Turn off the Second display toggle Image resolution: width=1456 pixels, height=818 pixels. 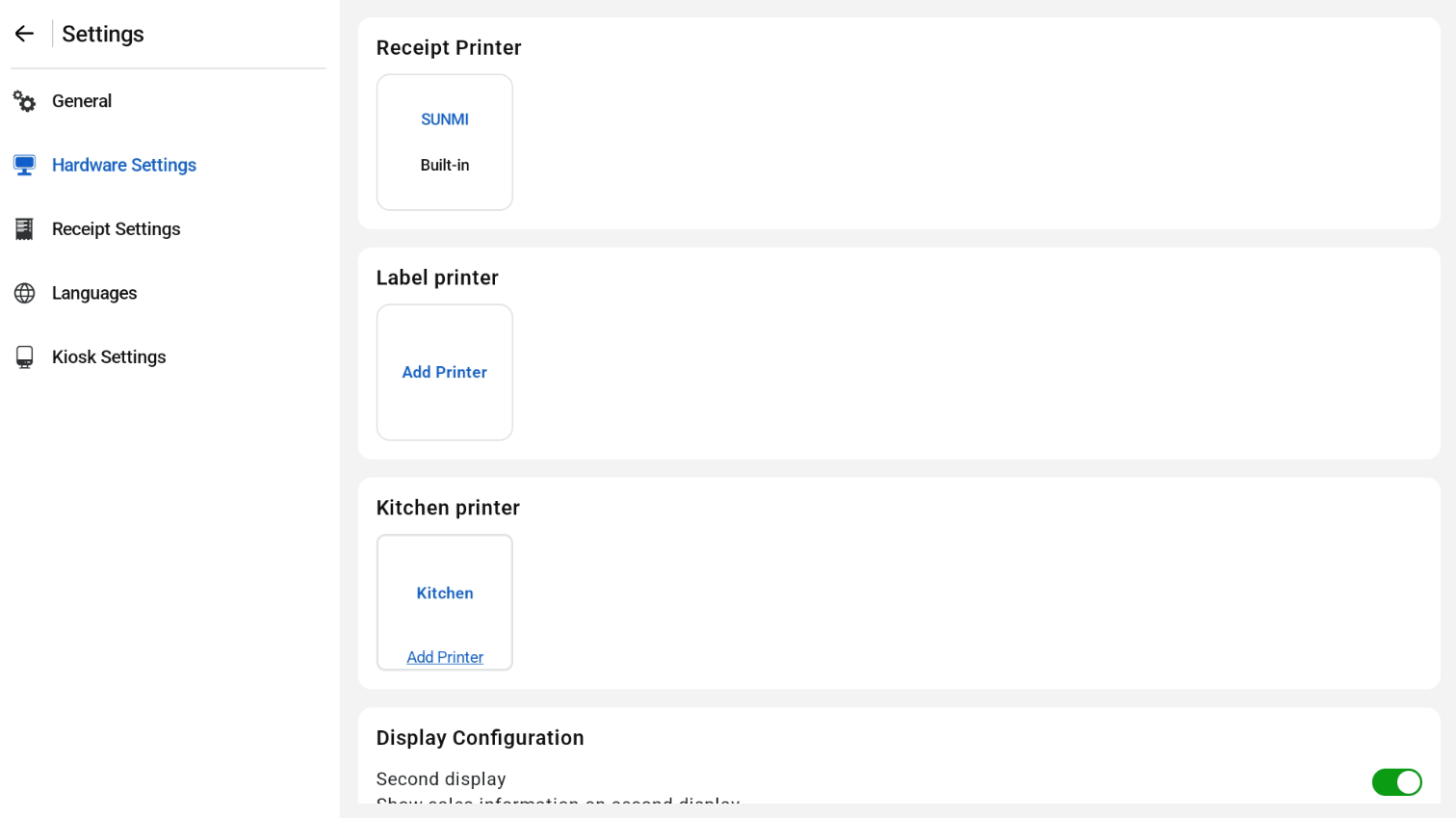[1396, 782]
